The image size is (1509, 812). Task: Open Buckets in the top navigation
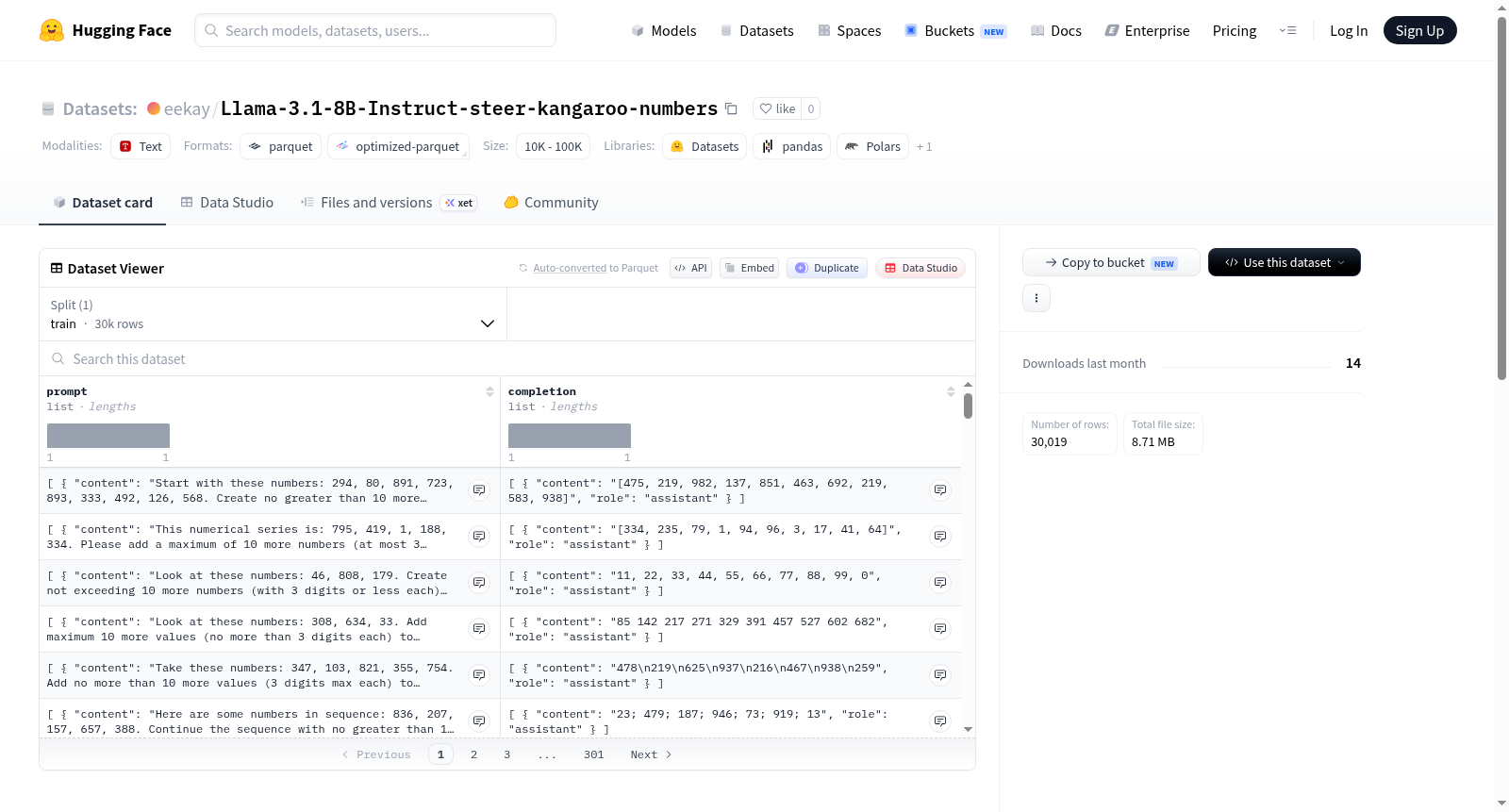(x=955, y=30)
